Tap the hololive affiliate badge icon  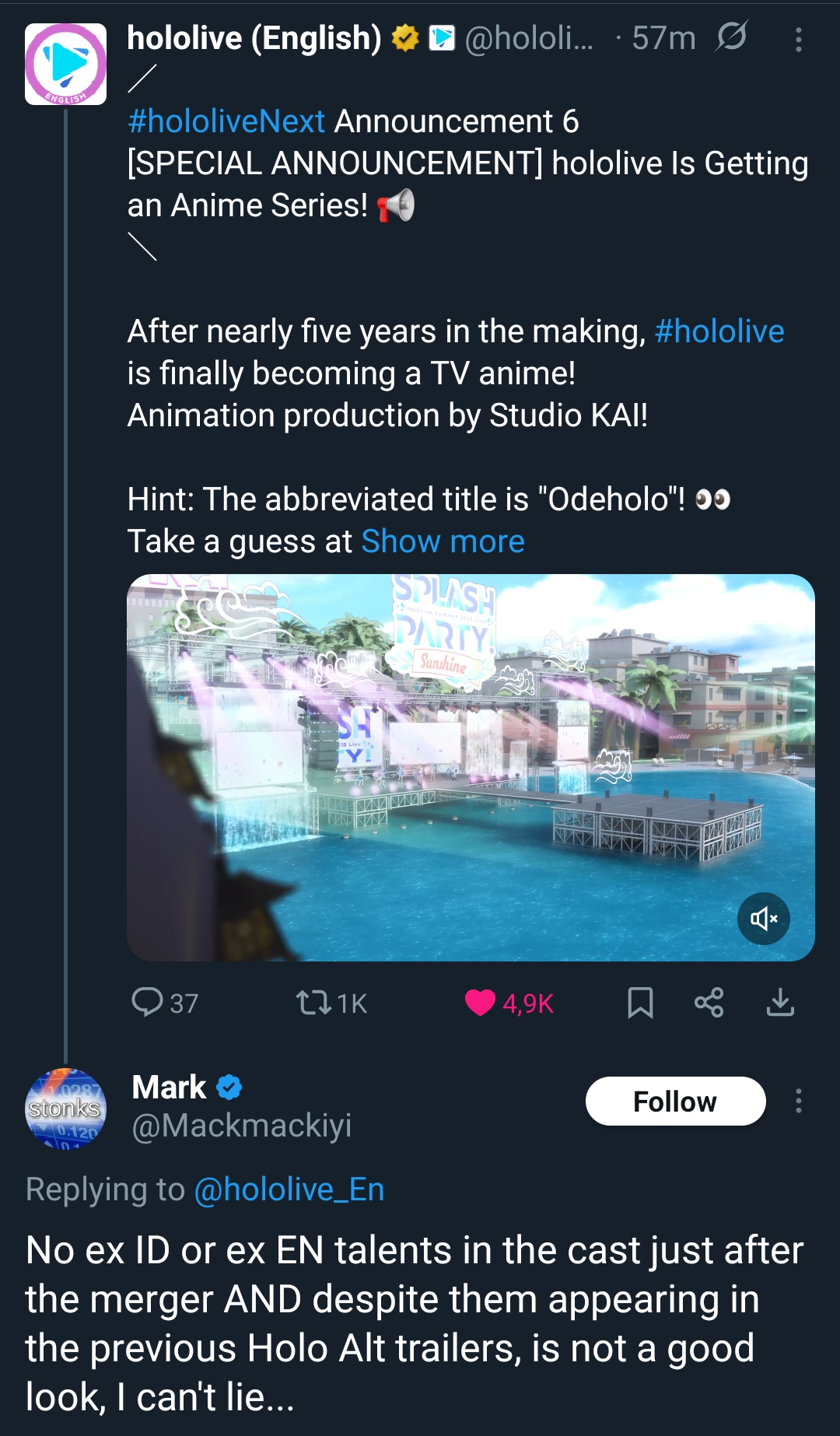coord(442,37)
